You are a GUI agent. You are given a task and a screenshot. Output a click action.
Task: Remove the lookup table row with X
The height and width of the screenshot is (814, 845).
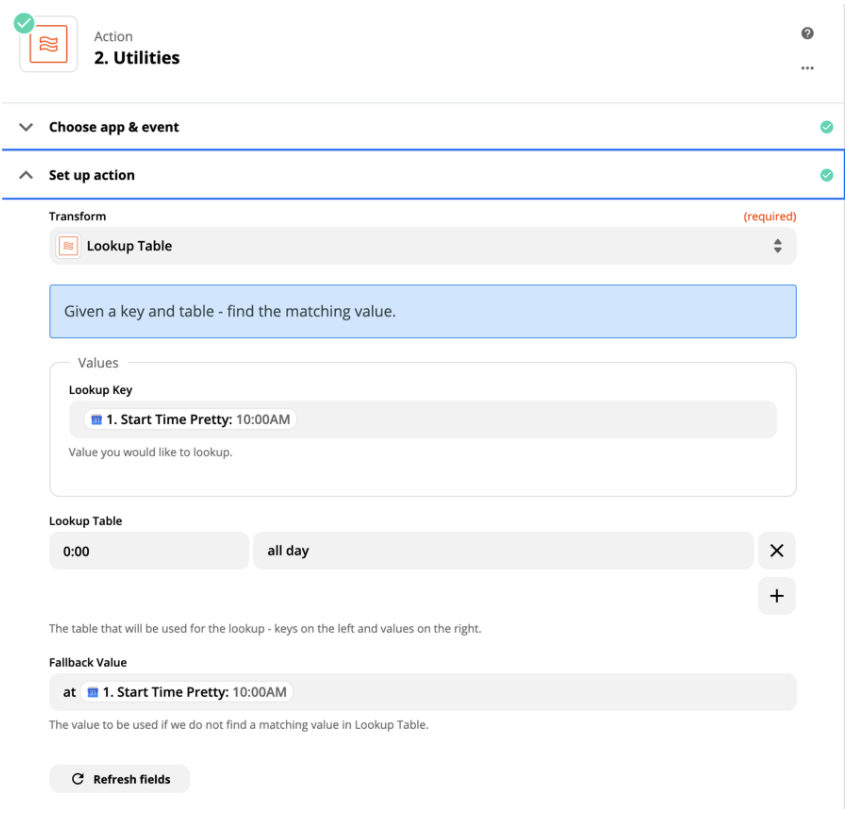click(776, 551)
